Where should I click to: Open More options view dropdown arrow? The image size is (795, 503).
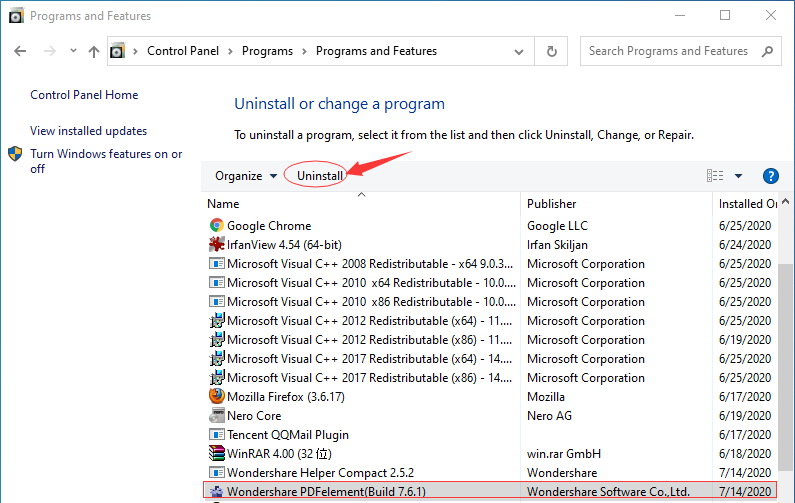(x=738, y=176)
